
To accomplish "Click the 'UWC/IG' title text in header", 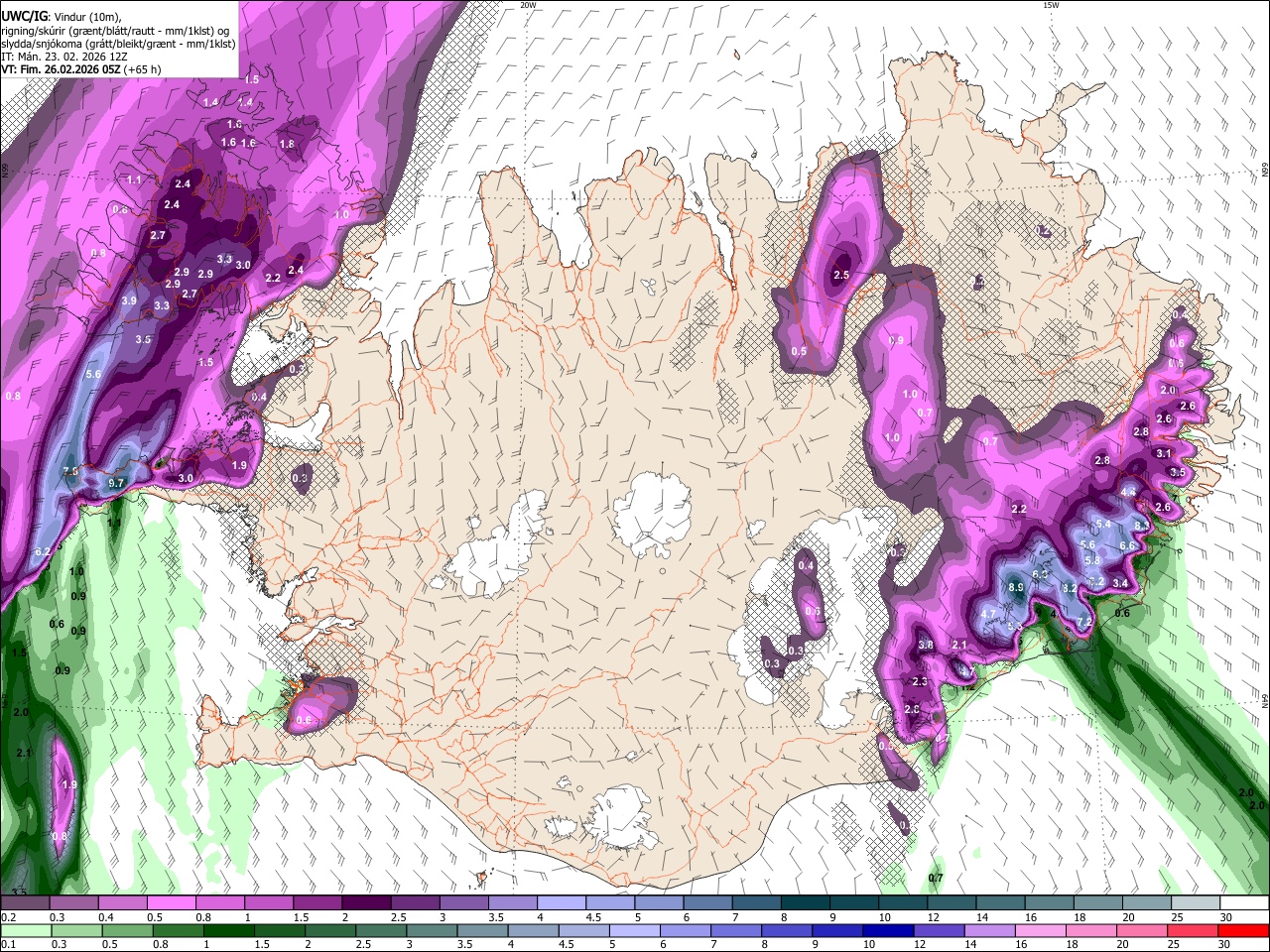I will [24, 17].
